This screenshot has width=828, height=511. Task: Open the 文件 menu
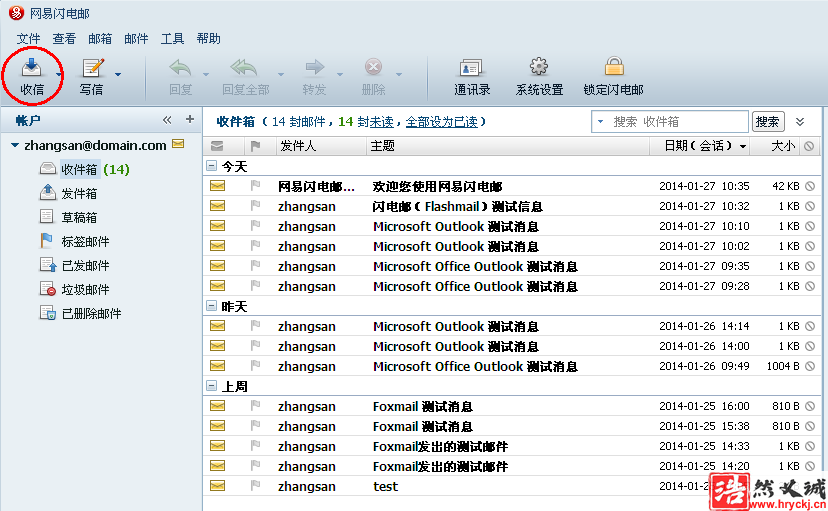coord(29,39)
